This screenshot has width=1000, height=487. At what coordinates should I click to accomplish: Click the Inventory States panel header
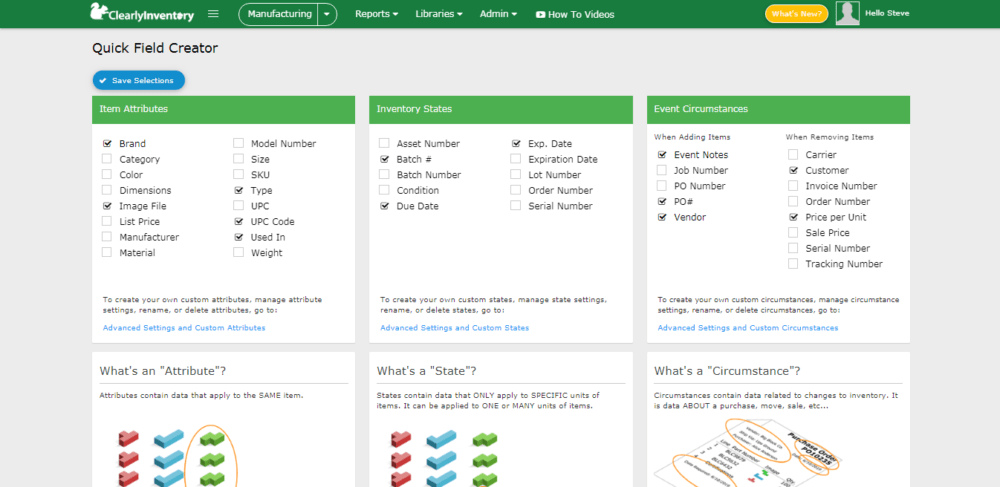click(x=501, y=109)
